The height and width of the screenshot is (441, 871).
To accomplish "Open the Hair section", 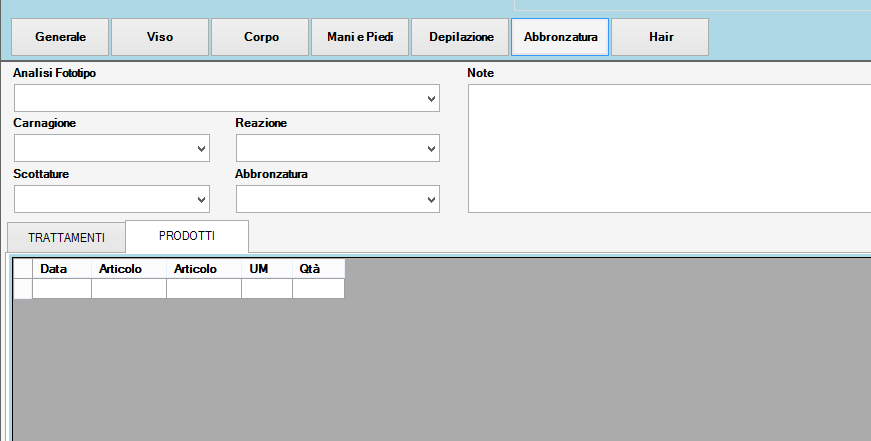I will (660, 37).
